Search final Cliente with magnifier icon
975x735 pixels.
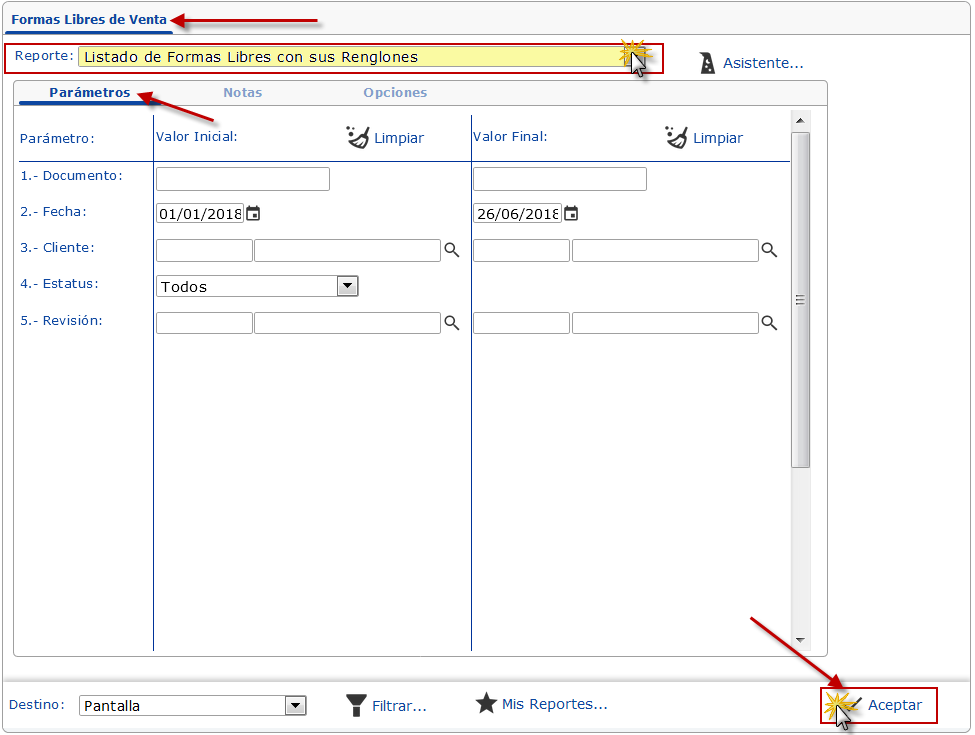(x=769, y=250)
